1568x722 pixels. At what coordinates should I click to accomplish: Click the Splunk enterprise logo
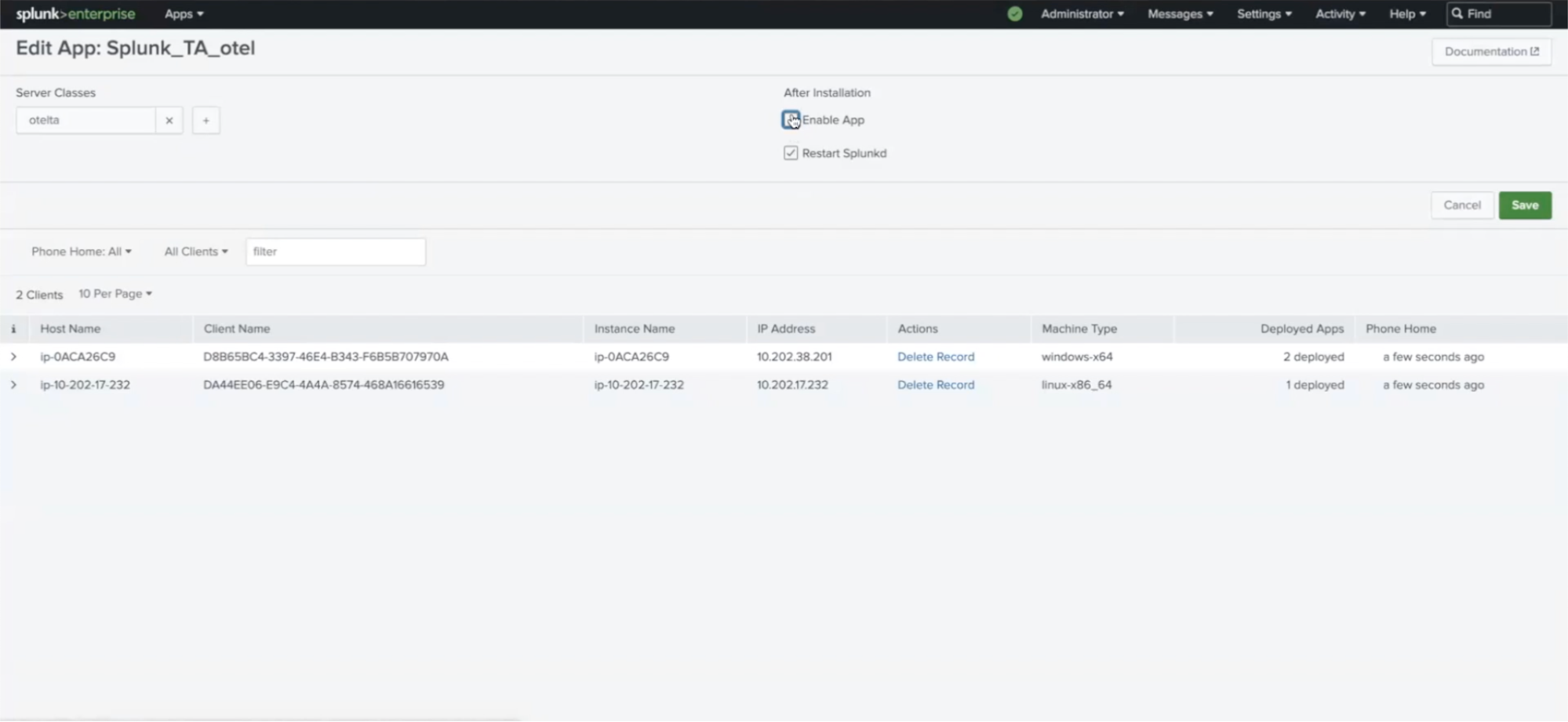coord(75,14)
